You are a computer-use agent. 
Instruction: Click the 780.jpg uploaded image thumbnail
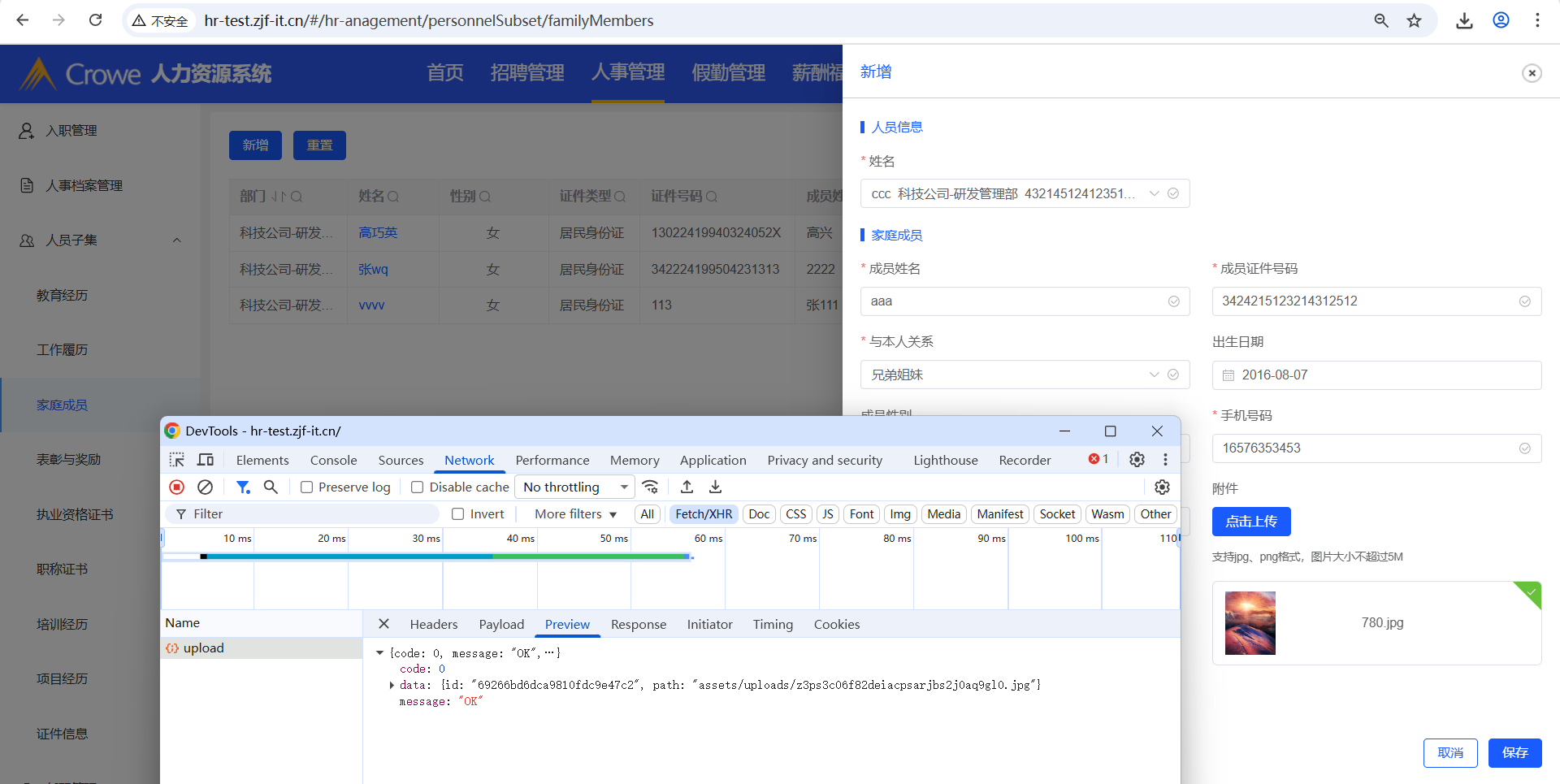click(1250, 623)
